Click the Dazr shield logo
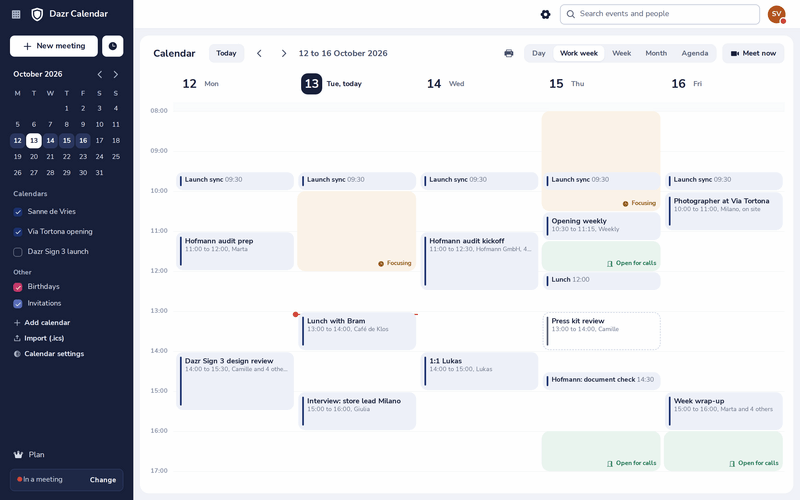800x500 pixels. pyautogui.click(x=37, y=14)
